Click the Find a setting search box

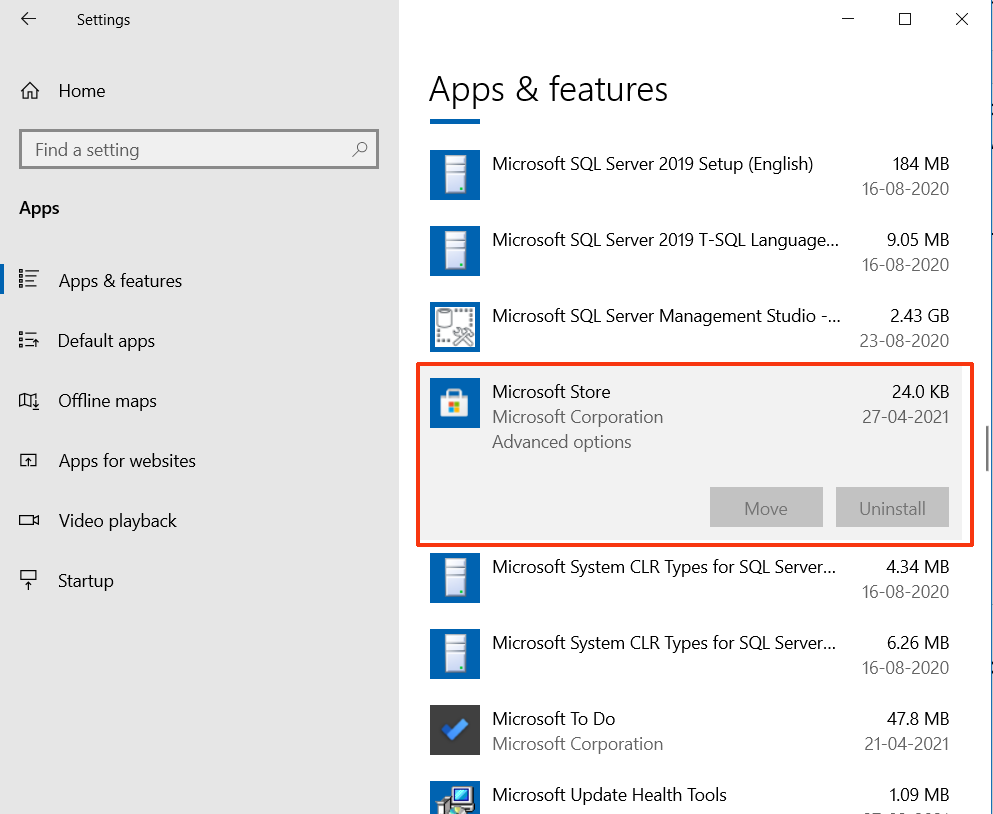click(199, 149)
